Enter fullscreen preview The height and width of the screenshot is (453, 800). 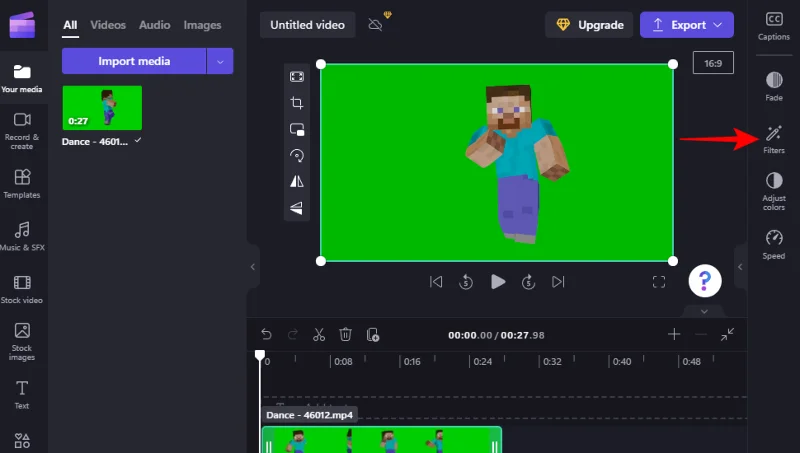click(659, 282)
